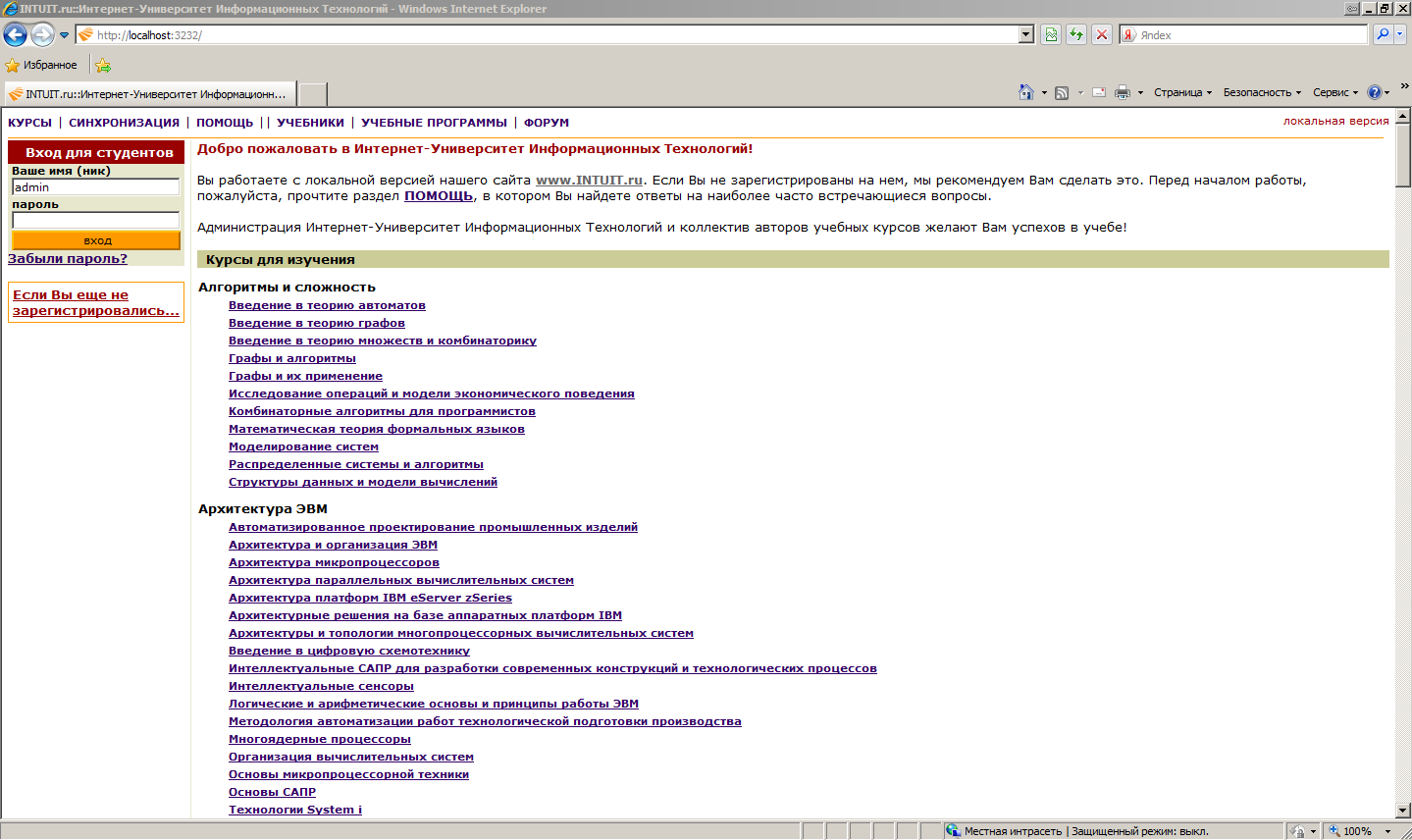
Task: Open RSS feeds dropdown arrow
Action: [1079, 92]
